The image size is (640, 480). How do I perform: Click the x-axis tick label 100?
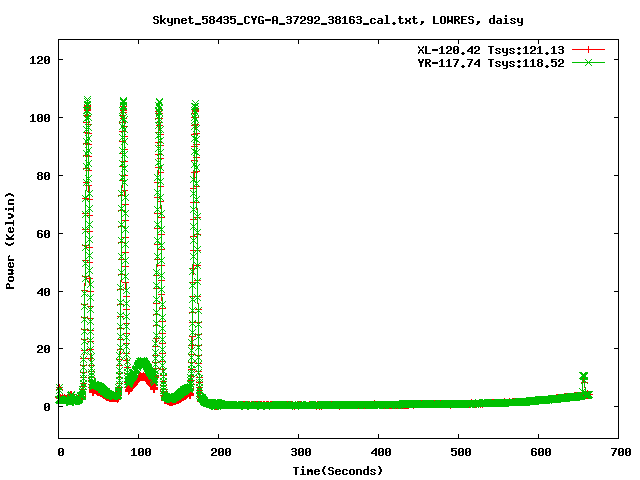(140, 452)
